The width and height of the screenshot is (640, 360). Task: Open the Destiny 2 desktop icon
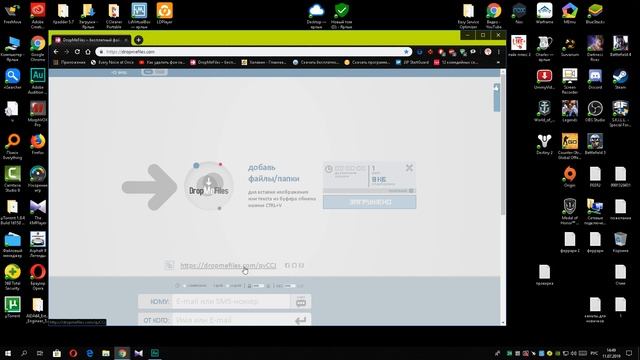[x=544, y=144]
